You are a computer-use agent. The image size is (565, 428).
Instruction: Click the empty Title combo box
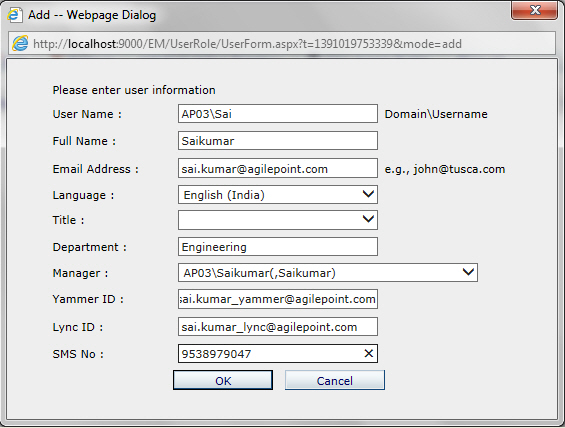(x=278, y=220)
